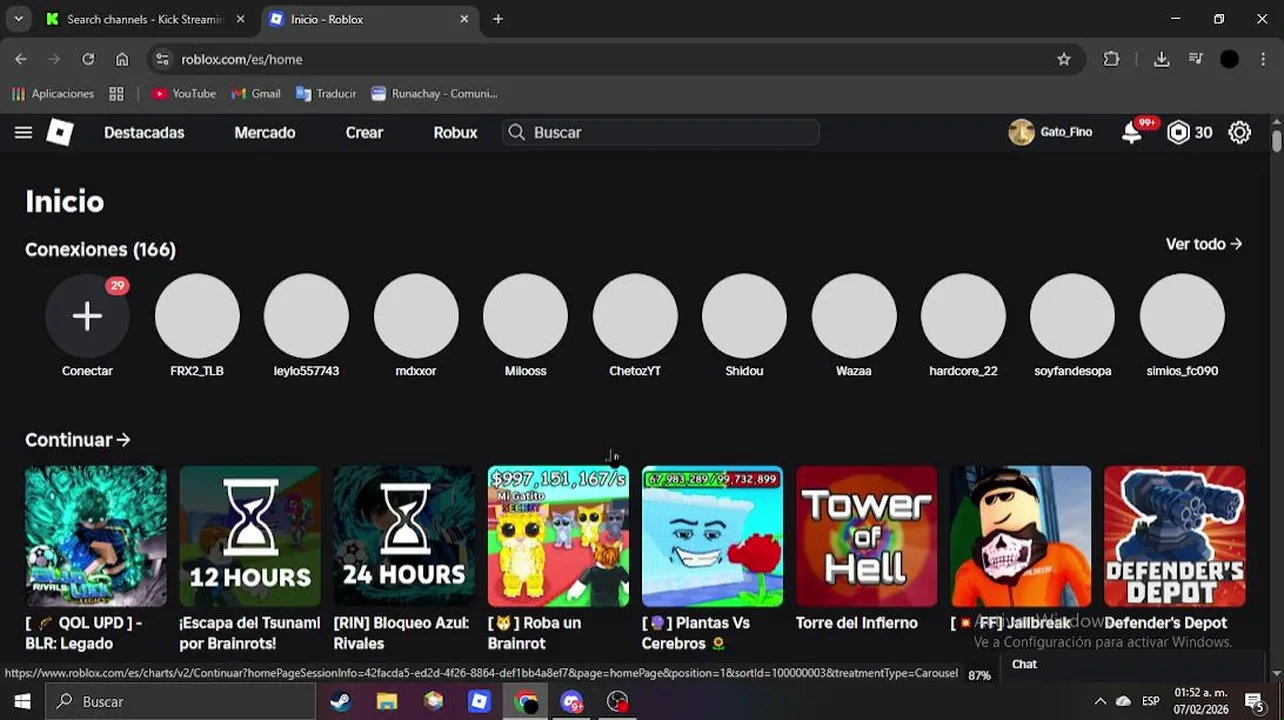Open the Traducir bookmark

pos(326,93)
